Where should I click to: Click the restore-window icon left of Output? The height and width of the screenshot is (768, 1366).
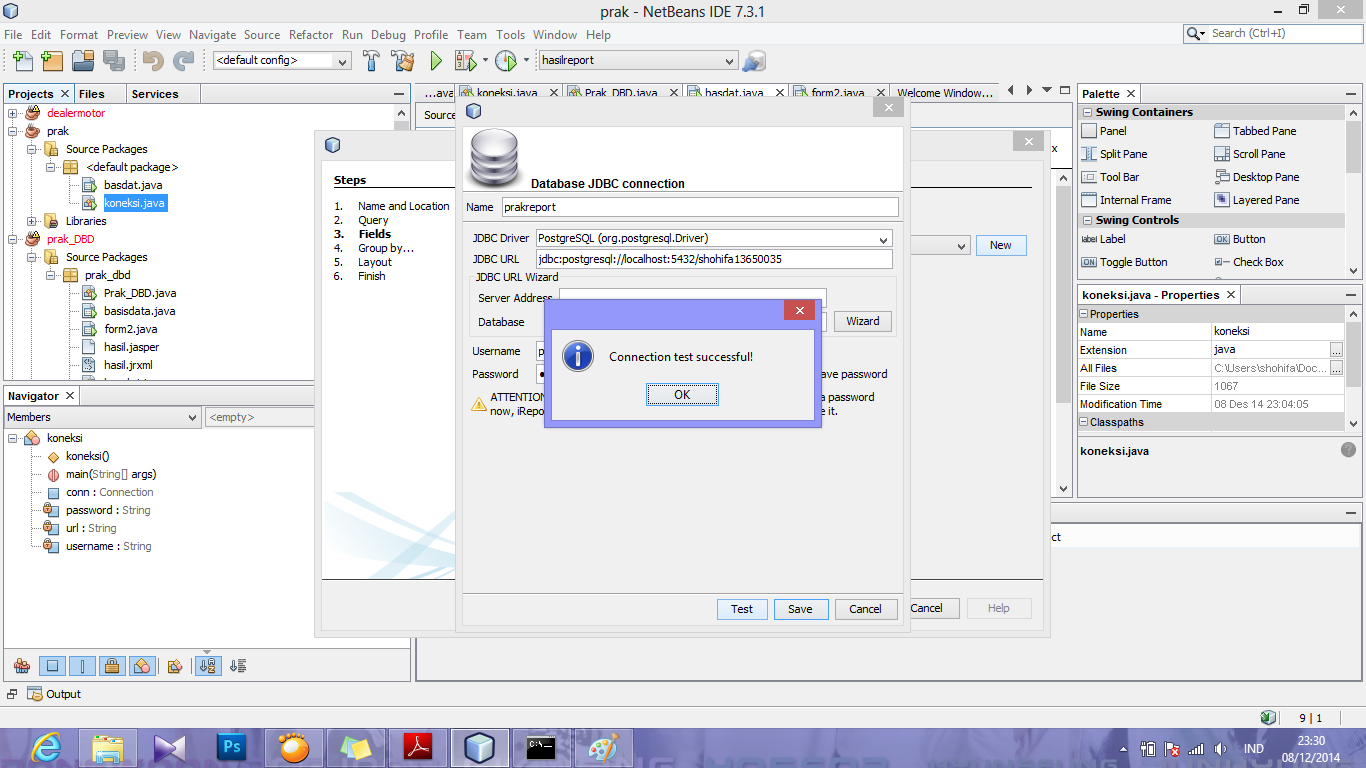tap(12, 694)
